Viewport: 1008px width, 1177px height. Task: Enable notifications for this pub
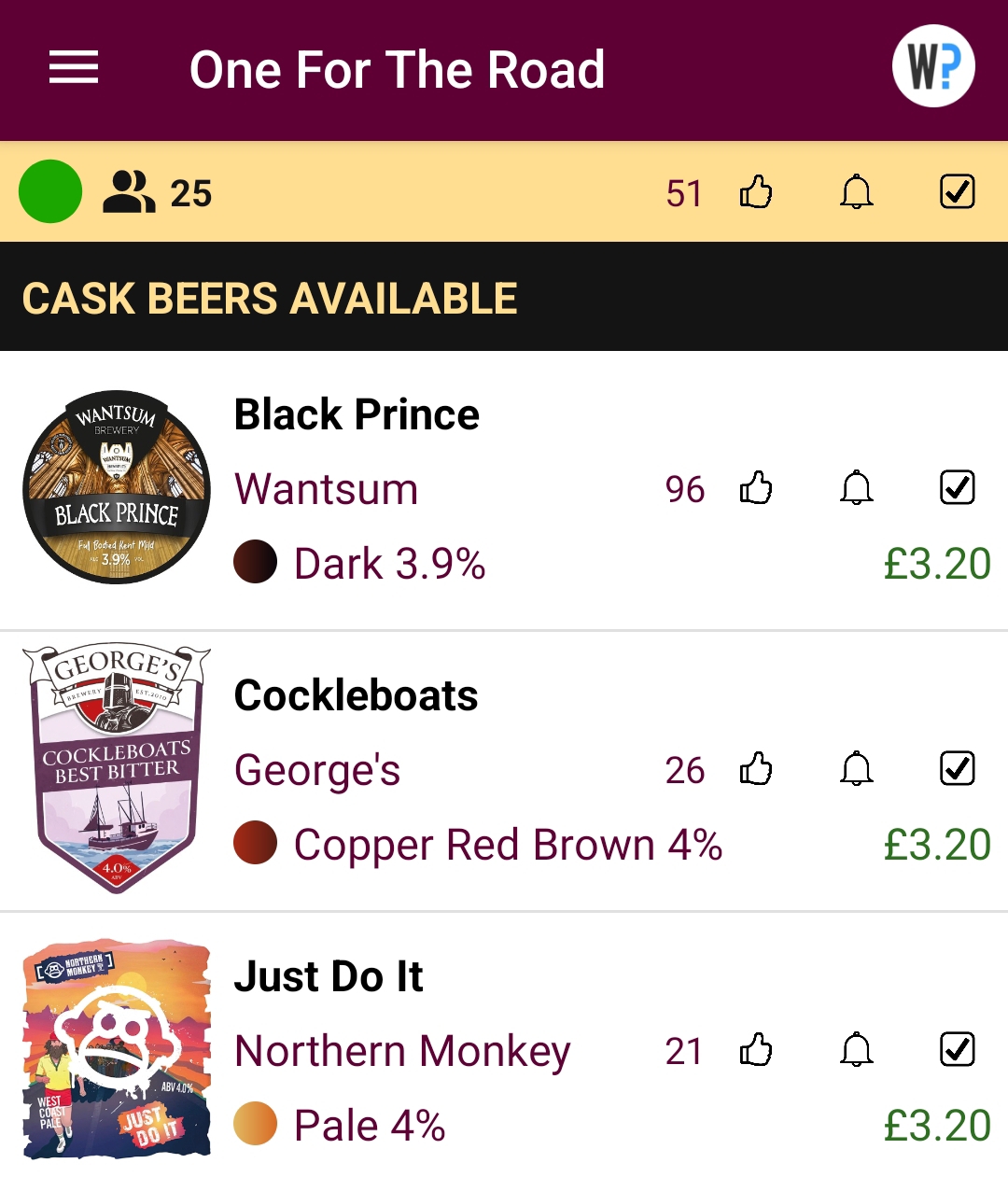click(856, 192)
